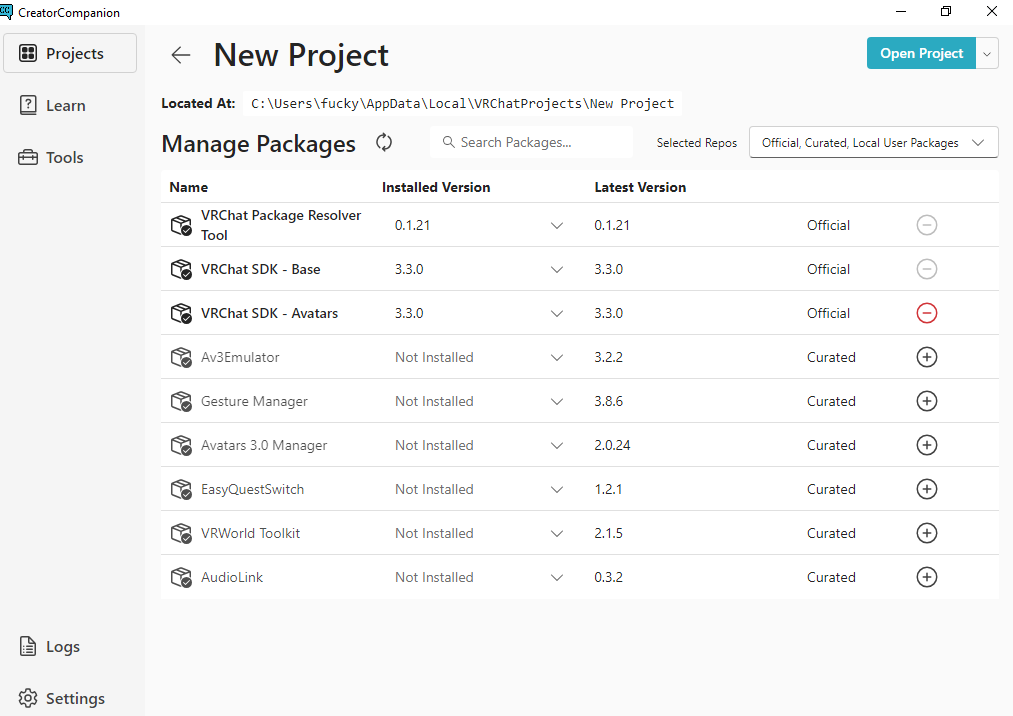1013x716 pixels.
Task: Close the CreatorCompanion window
Action: coord(991,12)
